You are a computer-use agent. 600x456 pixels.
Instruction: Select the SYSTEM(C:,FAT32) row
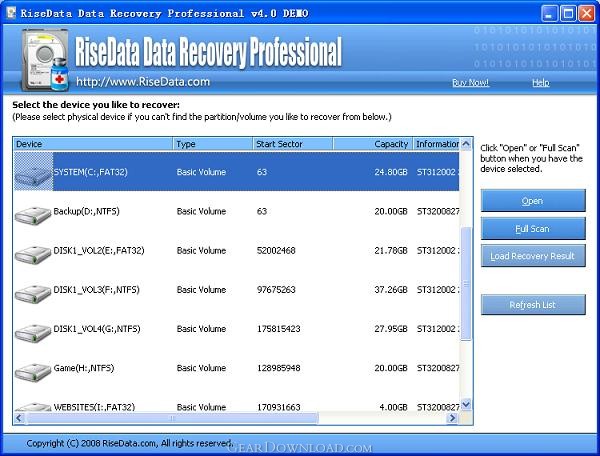click(x=236, y=172)
